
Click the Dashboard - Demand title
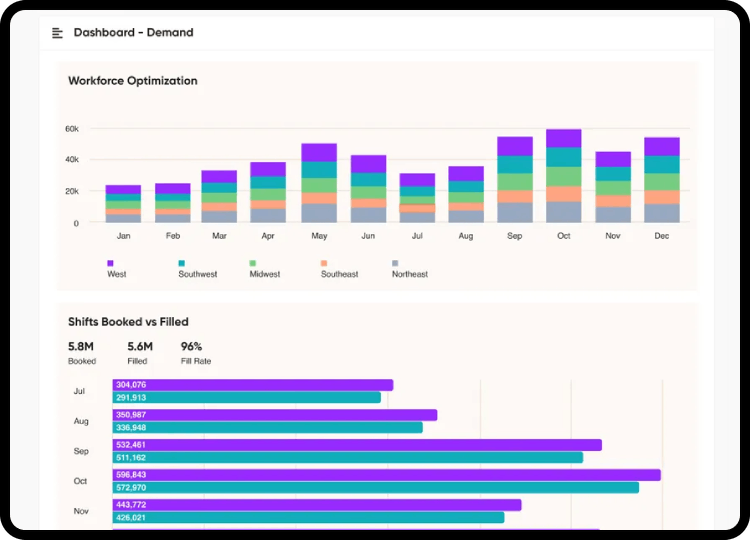click(133, 33)
